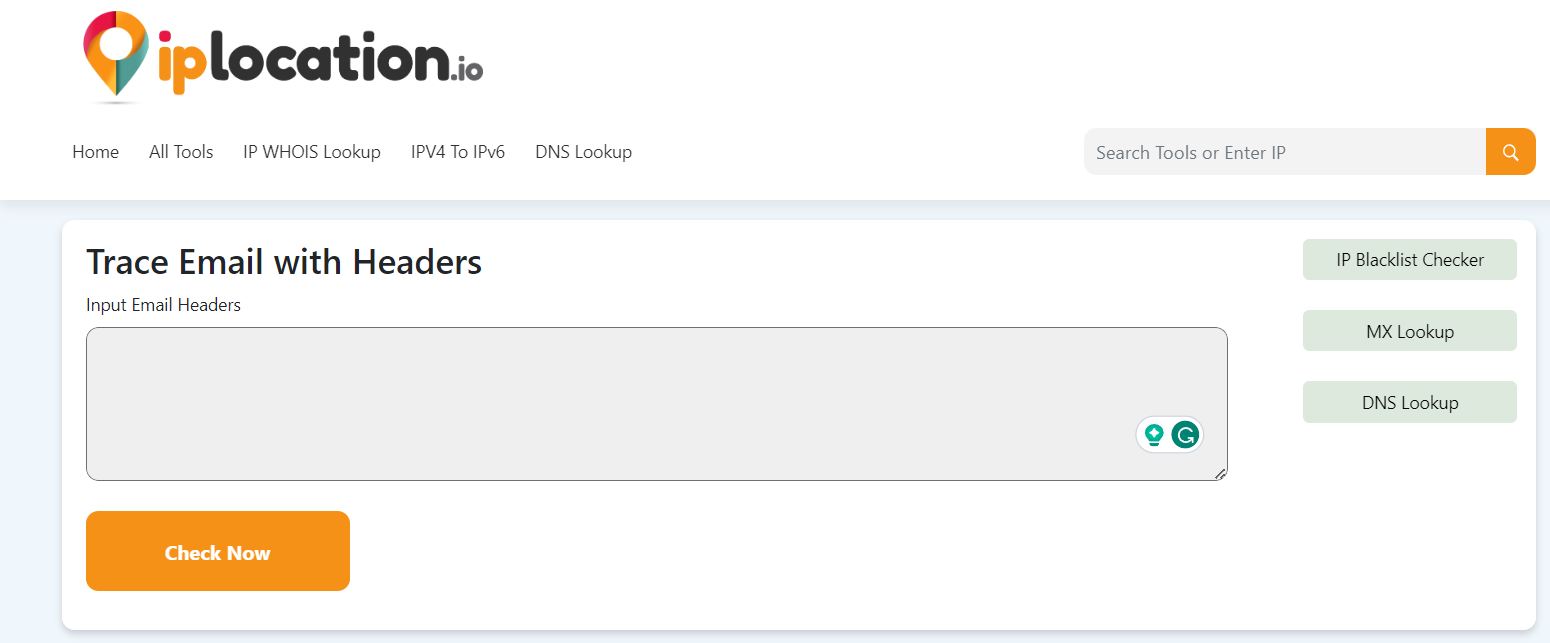Open the All Tools menu item
The width and height of the screenshot is (1550, 643).
[181, 152]
